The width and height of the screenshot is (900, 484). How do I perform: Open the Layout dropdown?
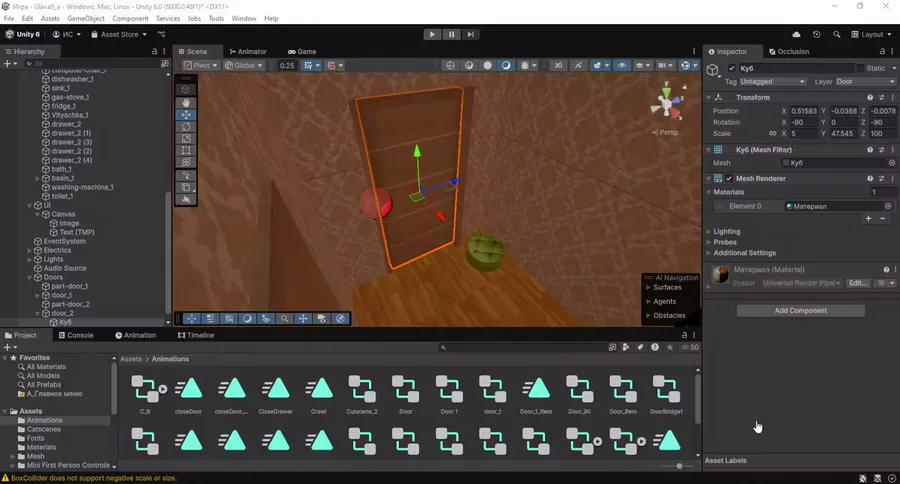tap(871, 34)
